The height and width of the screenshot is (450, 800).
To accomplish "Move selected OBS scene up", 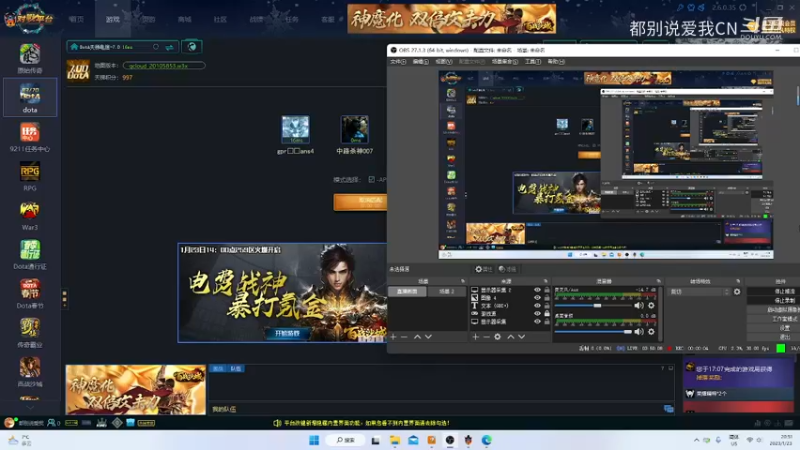I will pyautogui.click(x=417, y=337).
